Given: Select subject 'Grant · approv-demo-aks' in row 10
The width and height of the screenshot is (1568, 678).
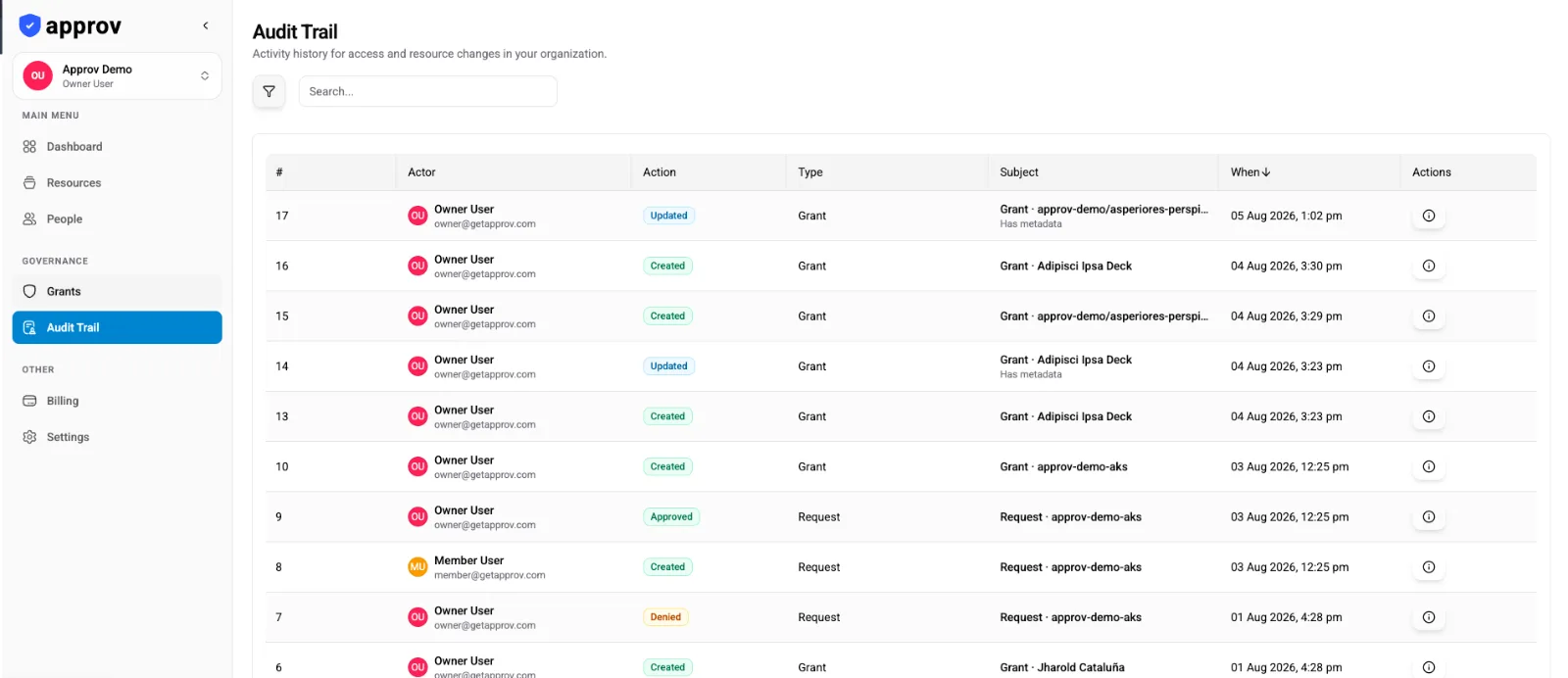Looking at the screenshot, I should [1063, 467].
